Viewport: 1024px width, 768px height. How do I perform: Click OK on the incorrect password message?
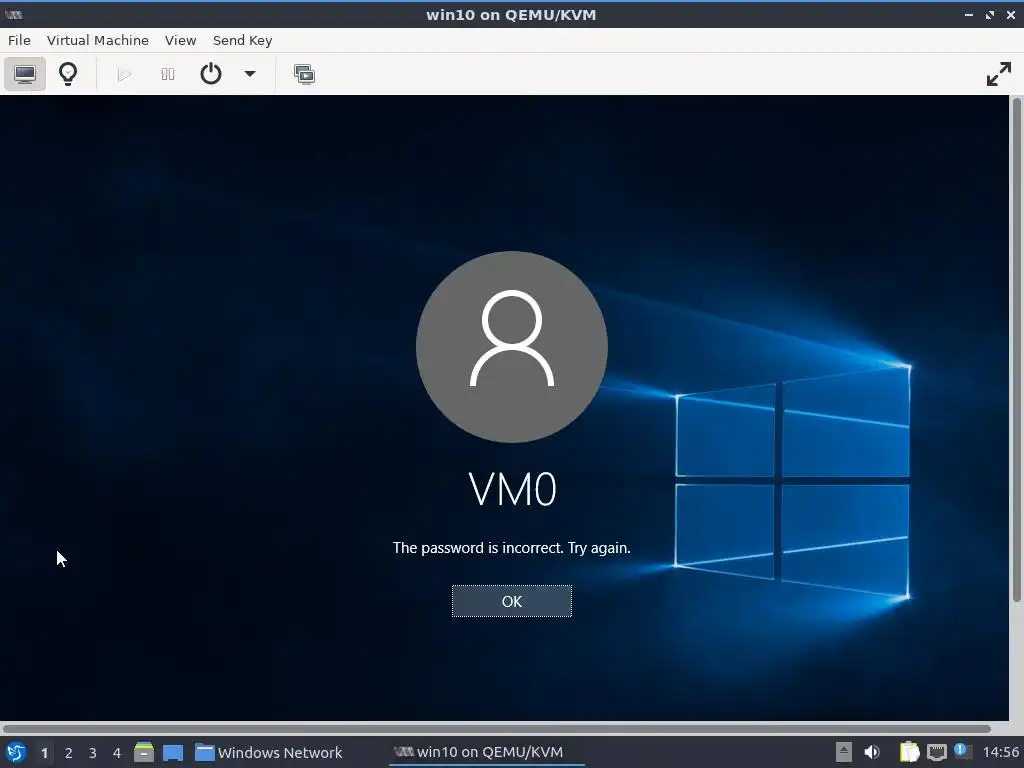click(x=512, y=601)
